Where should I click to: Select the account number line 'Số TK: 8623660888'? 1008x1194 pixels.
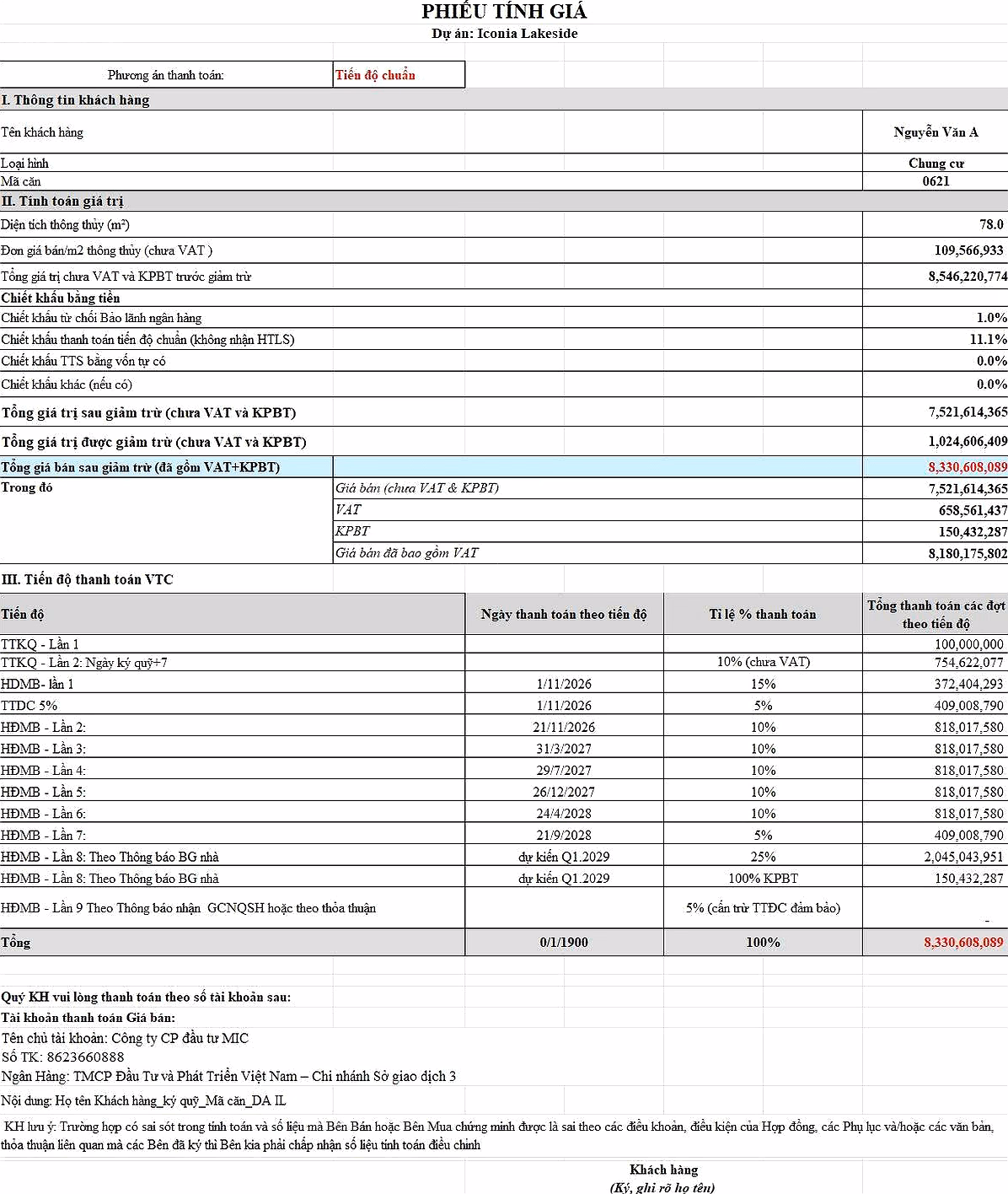click(x=63, y=1057)
